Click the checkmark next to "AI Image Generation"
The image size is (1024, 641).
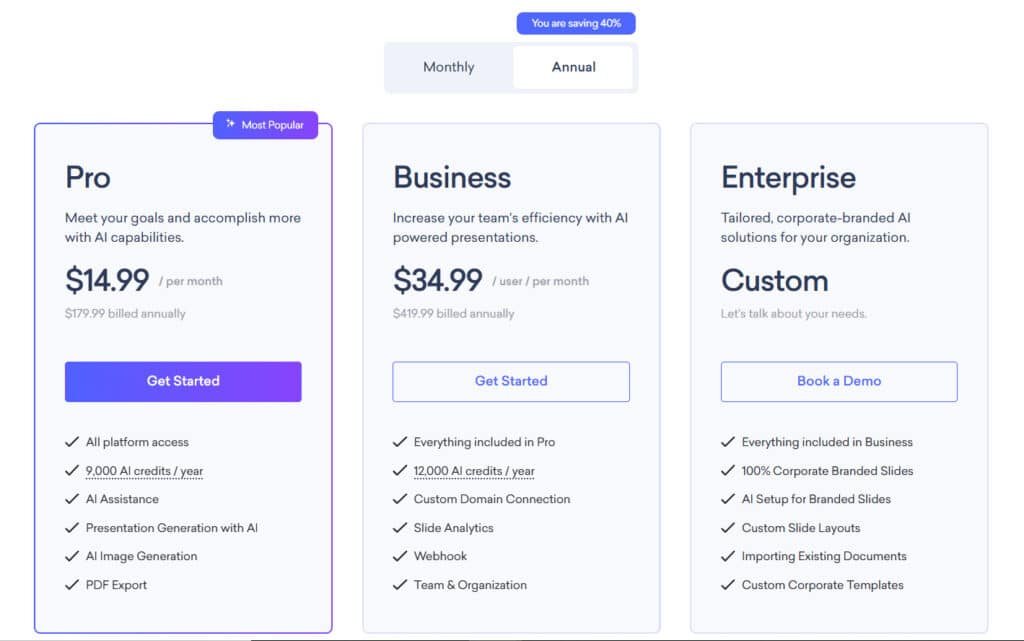click(72, 556)
